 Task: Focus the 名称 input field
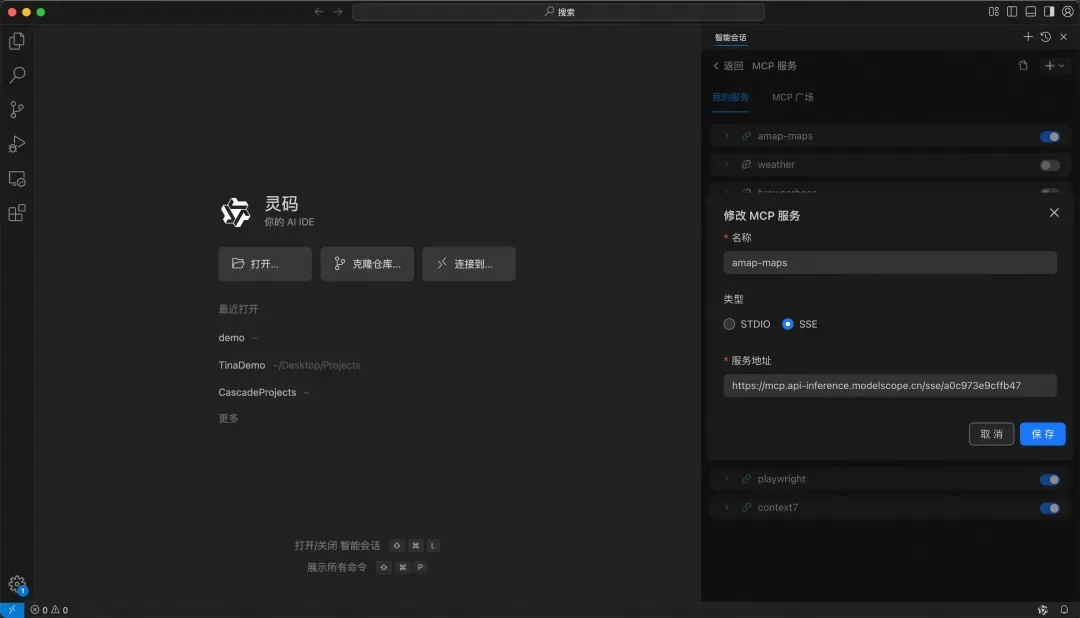[x=889, y=262]
